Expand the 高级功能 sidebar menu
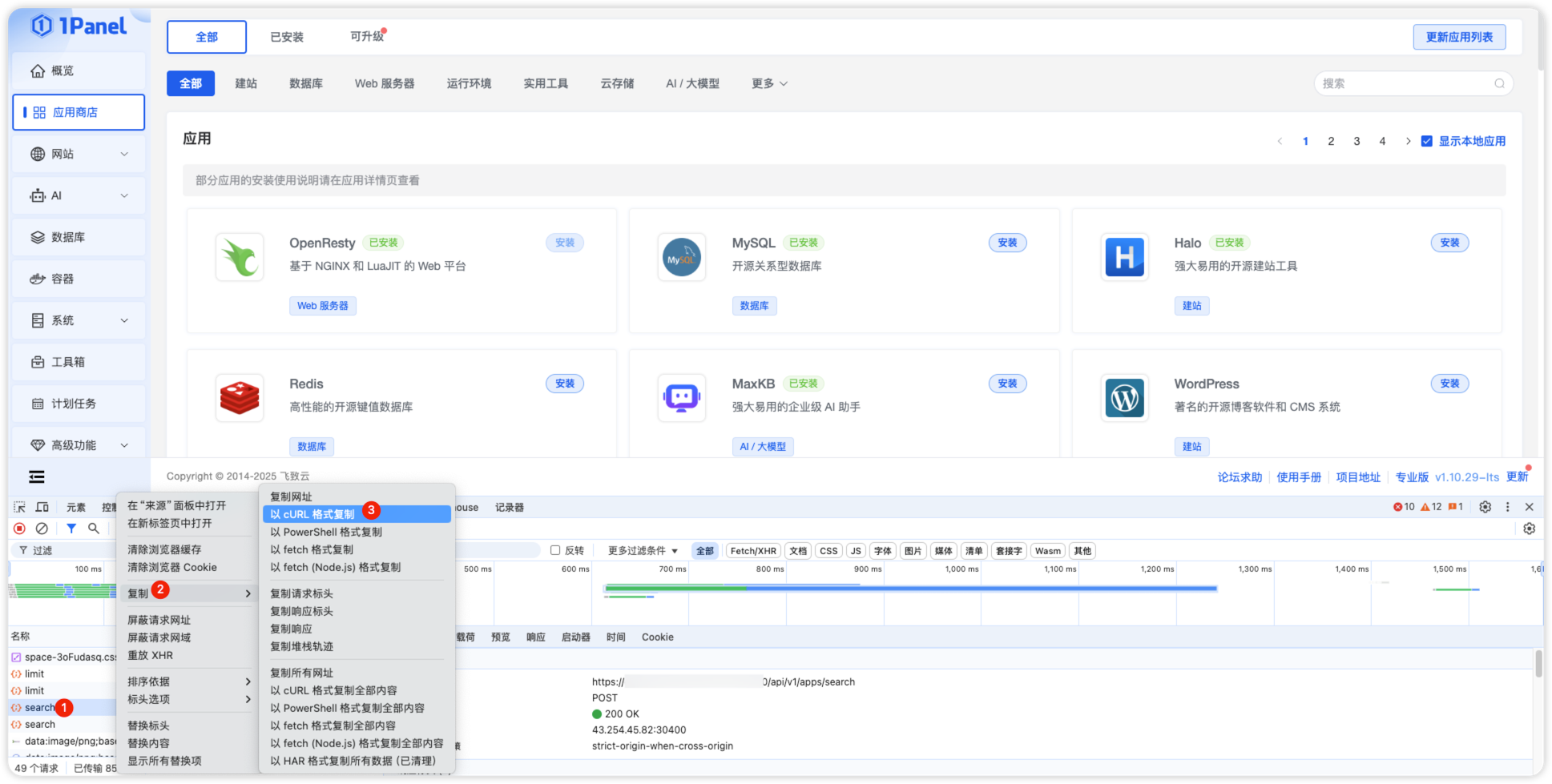 pyautogui.click(x=79, y=445)
